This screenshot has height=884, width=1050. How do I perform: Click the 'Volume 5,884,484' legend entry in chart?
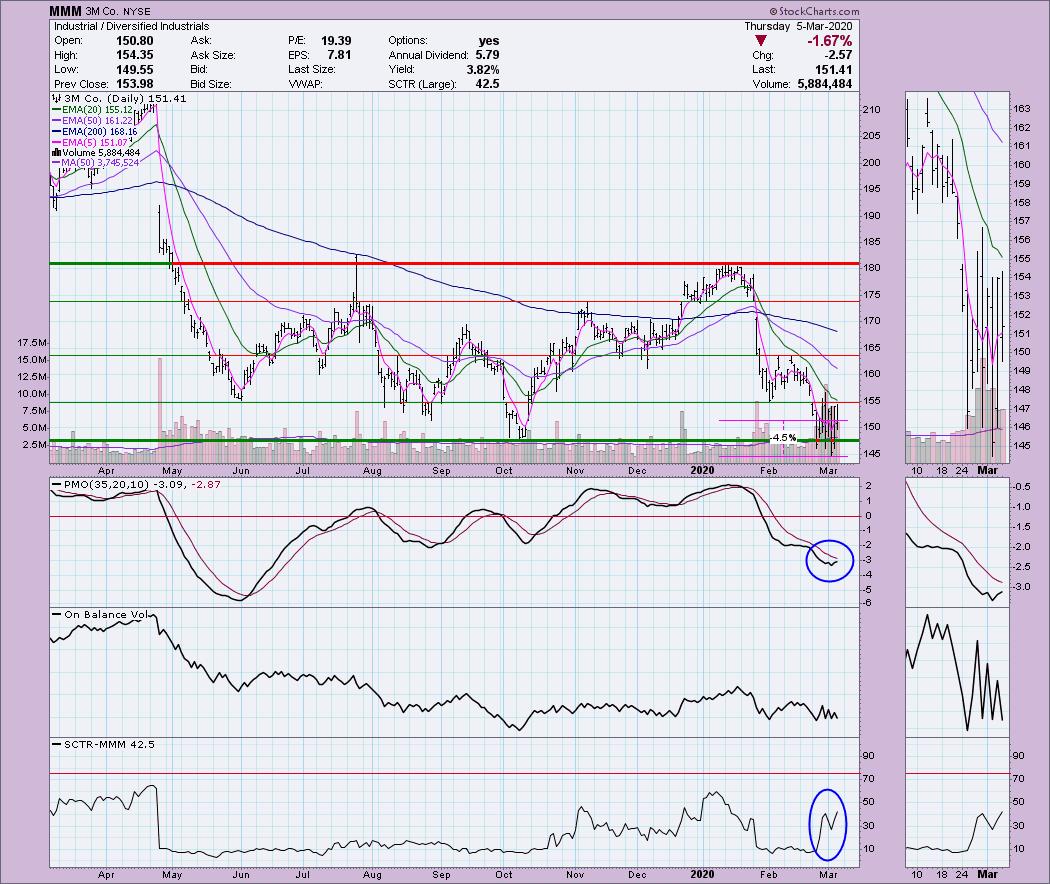click(96, 153)
